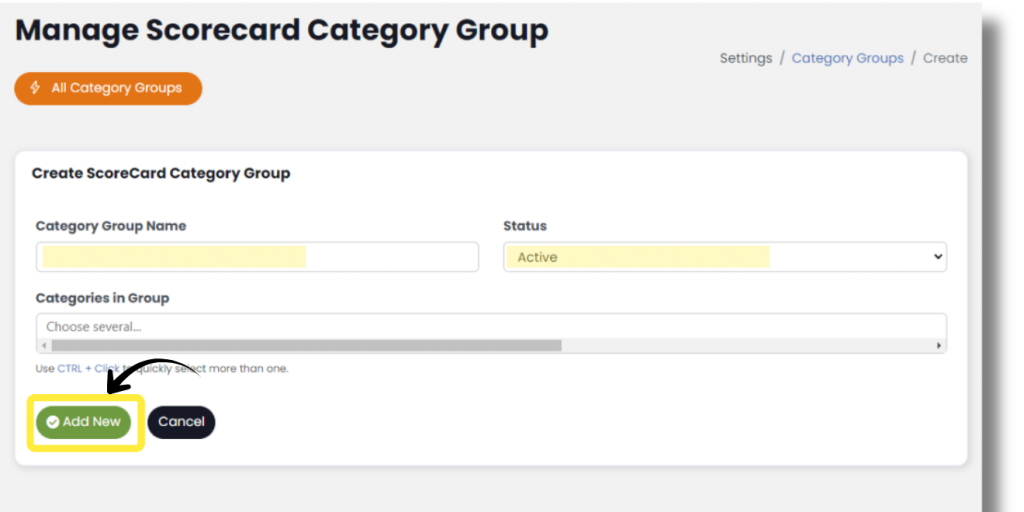
Task: Click the left arrow of the categories scrollbar
Action: [41, 346]
